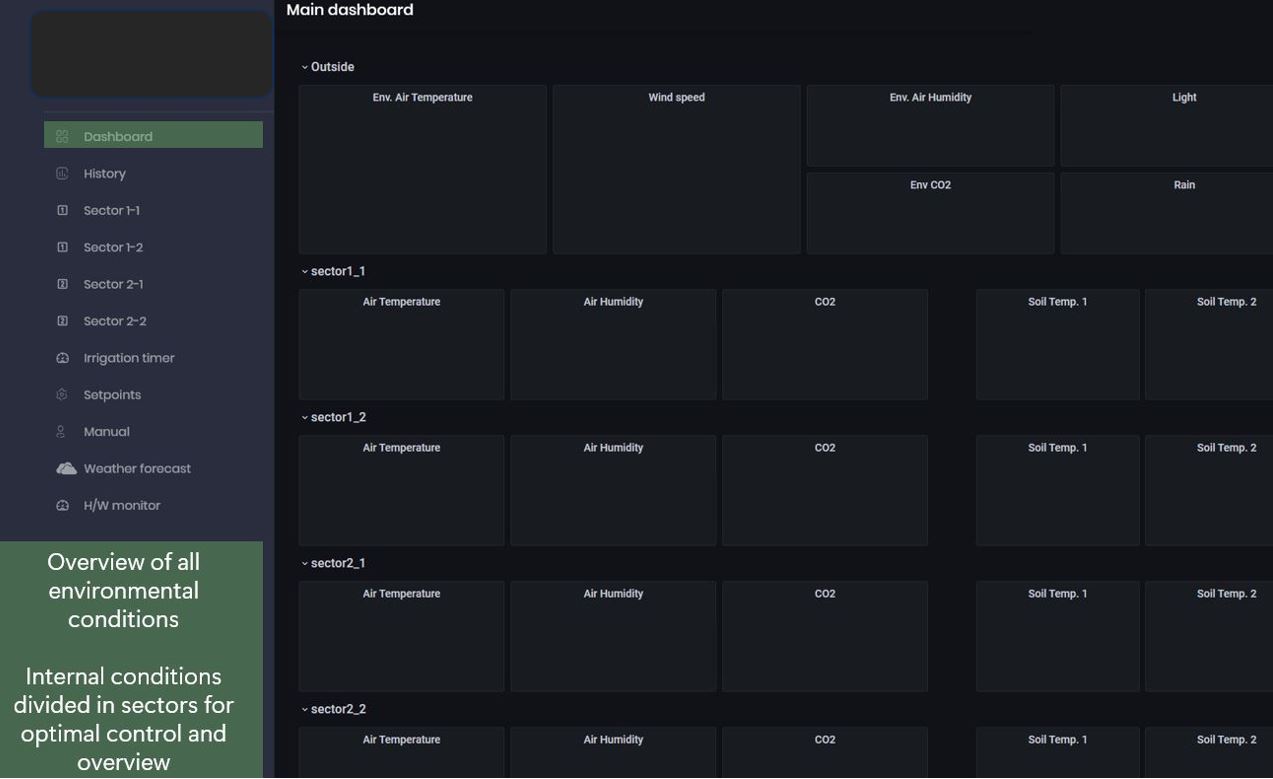Collapse the sector2_2 row chevron
1273x779 pixels.
(305, 709)
